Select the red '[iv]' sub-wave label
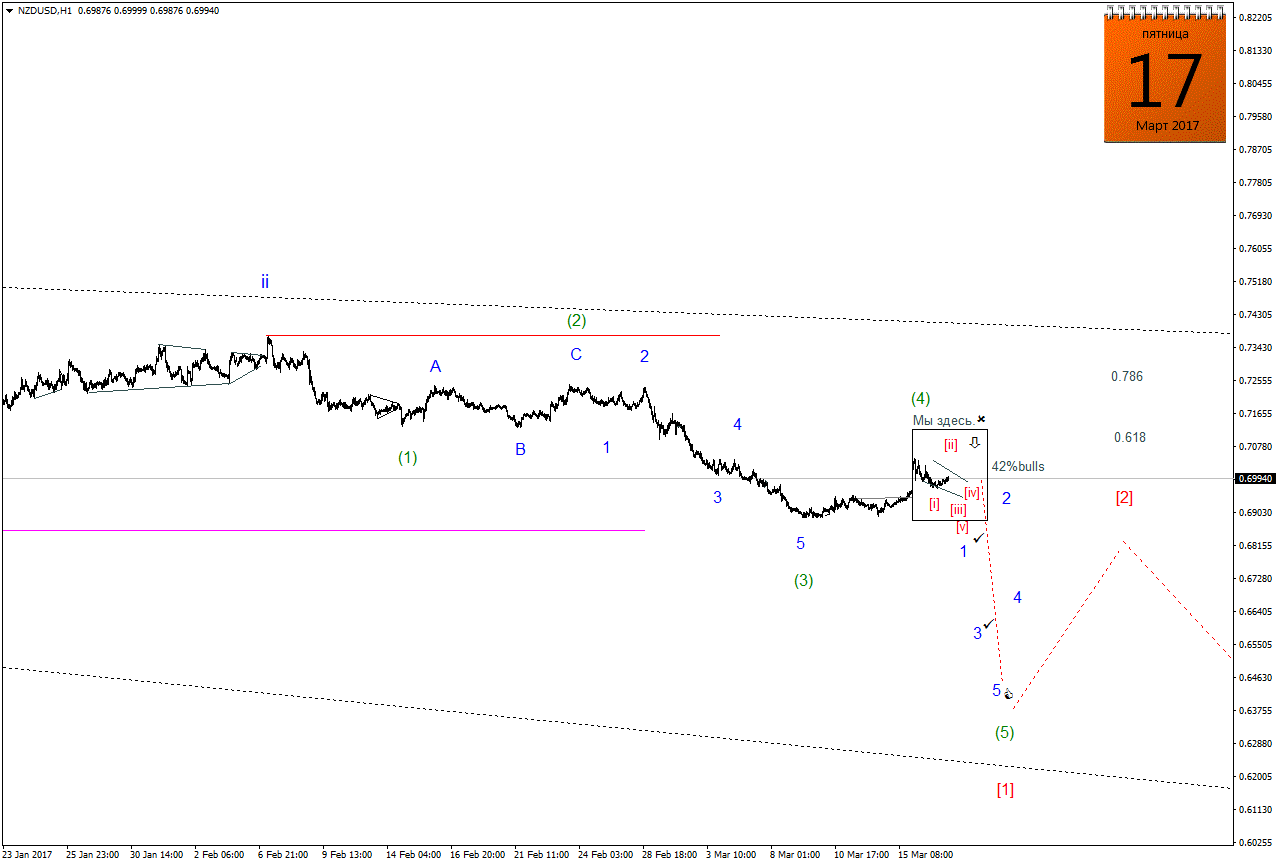 tap(971, 492)
